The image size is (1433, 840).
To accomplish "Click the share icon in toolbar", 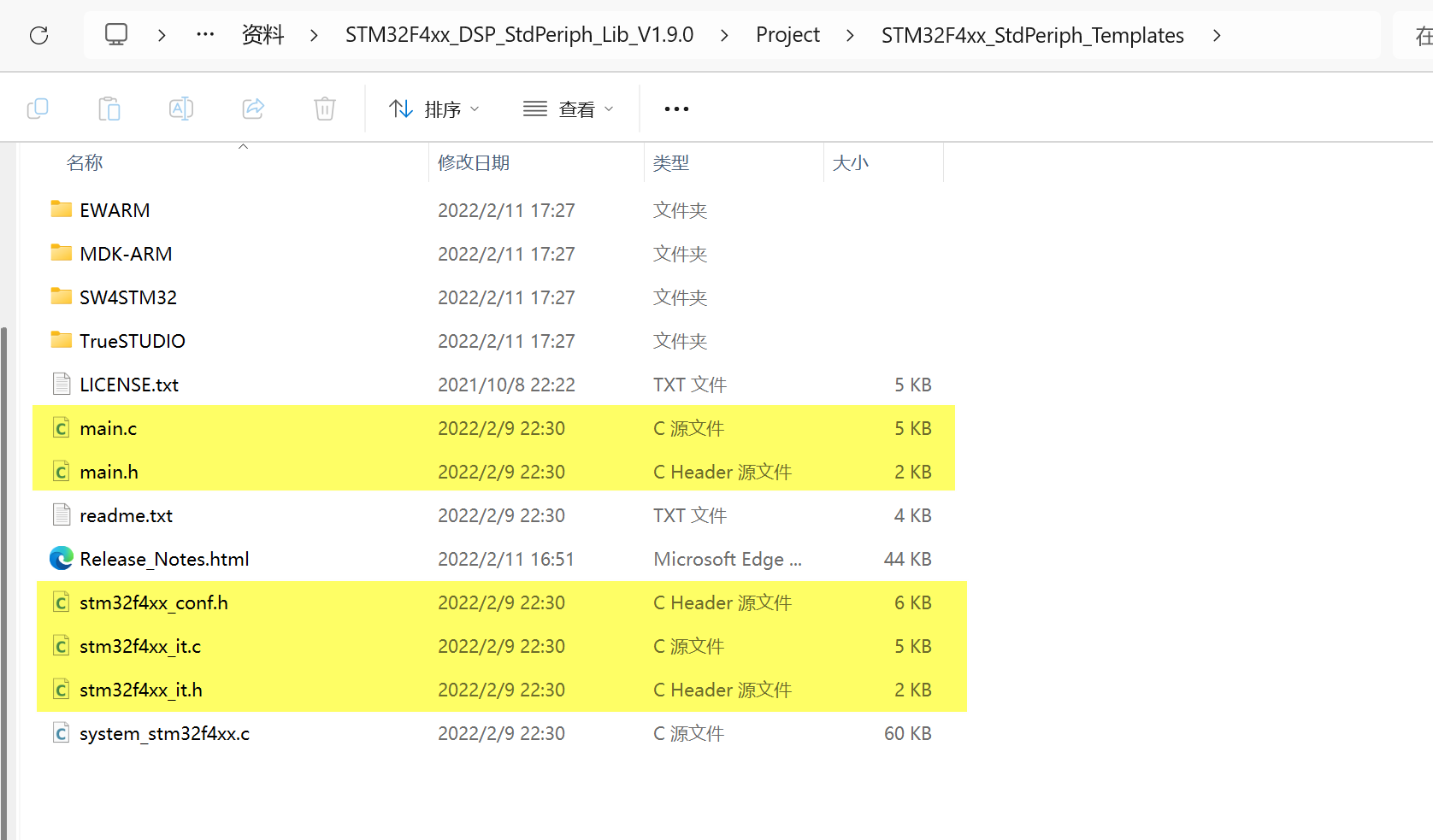I will point(253,109).
